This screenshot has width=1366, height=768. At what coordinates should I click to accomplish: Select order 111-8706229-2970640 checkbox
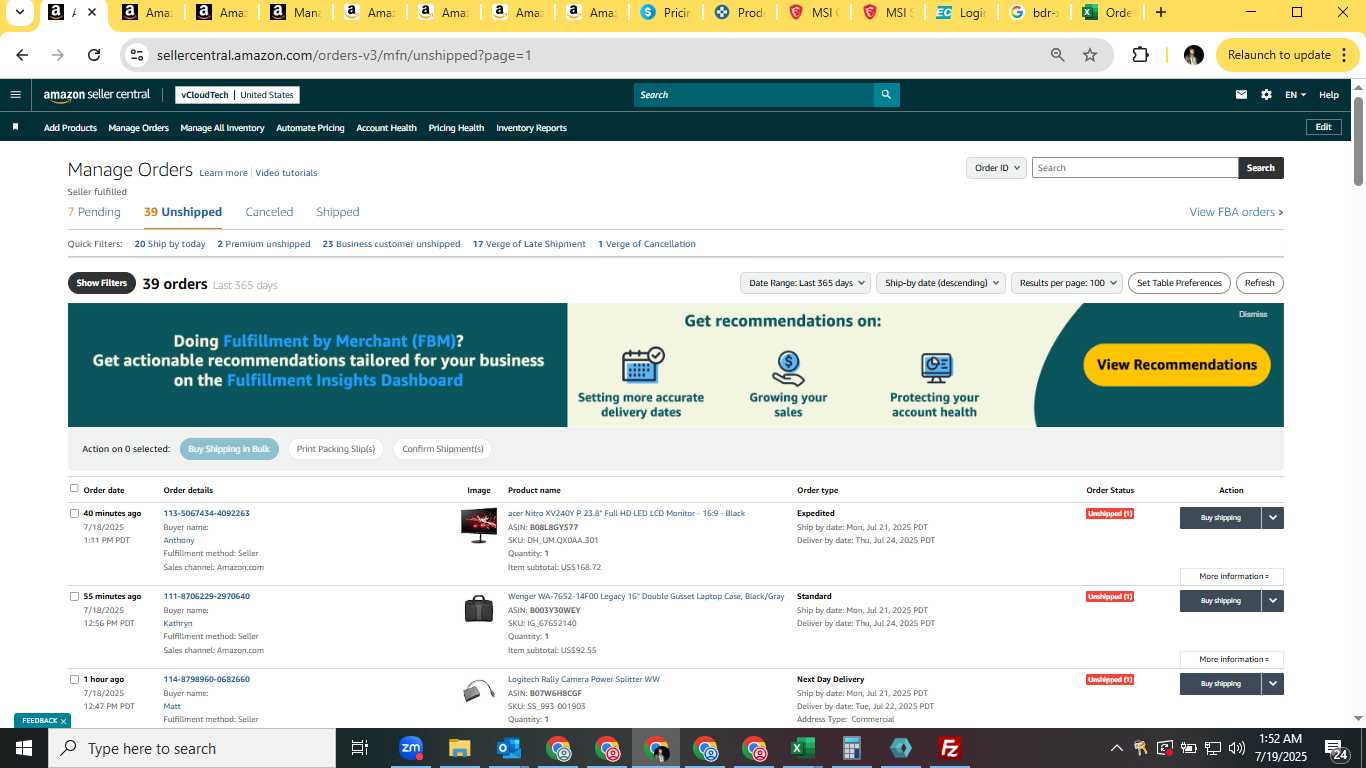click(74, 596)
